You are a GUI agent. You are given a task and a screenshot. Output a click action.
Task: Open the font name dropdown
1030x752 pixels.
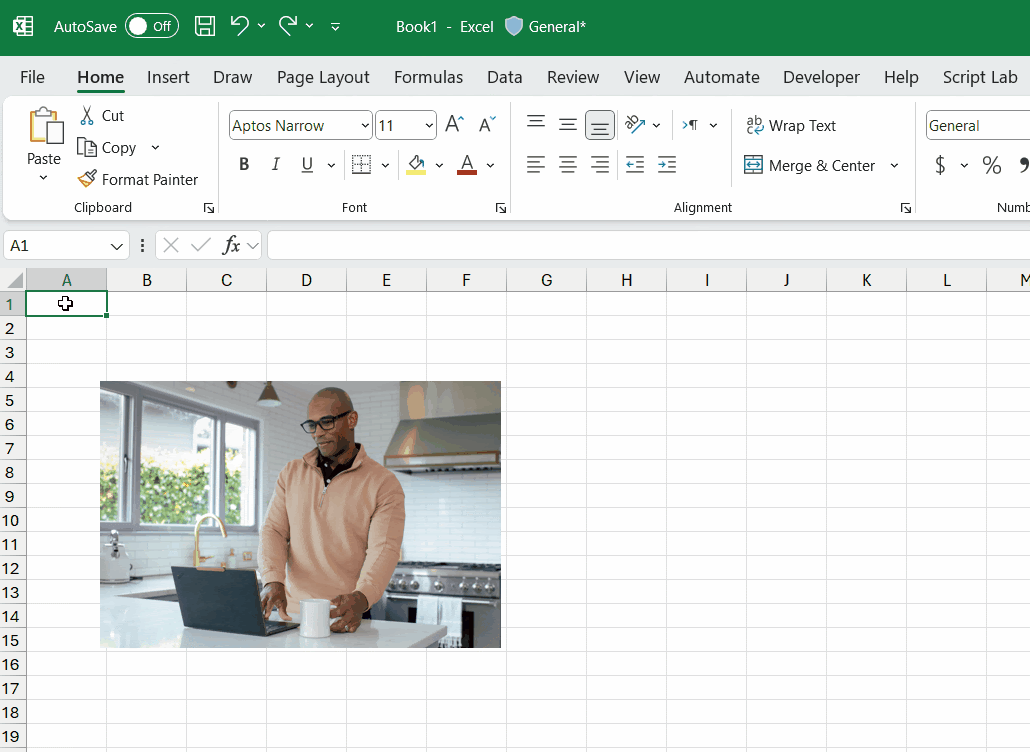364,126
